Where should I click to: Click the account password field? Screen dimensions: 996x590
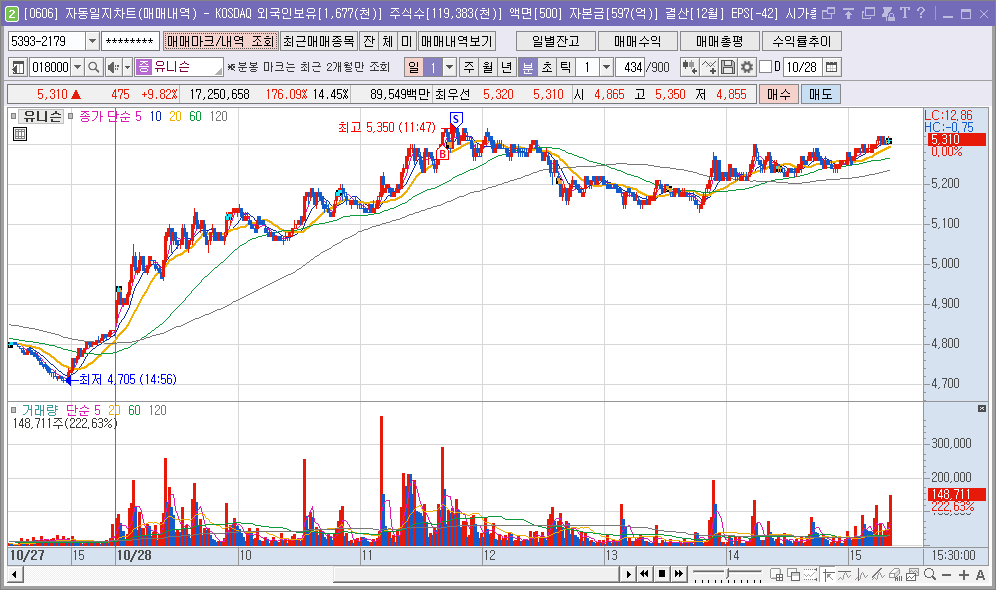pos(130,41)
